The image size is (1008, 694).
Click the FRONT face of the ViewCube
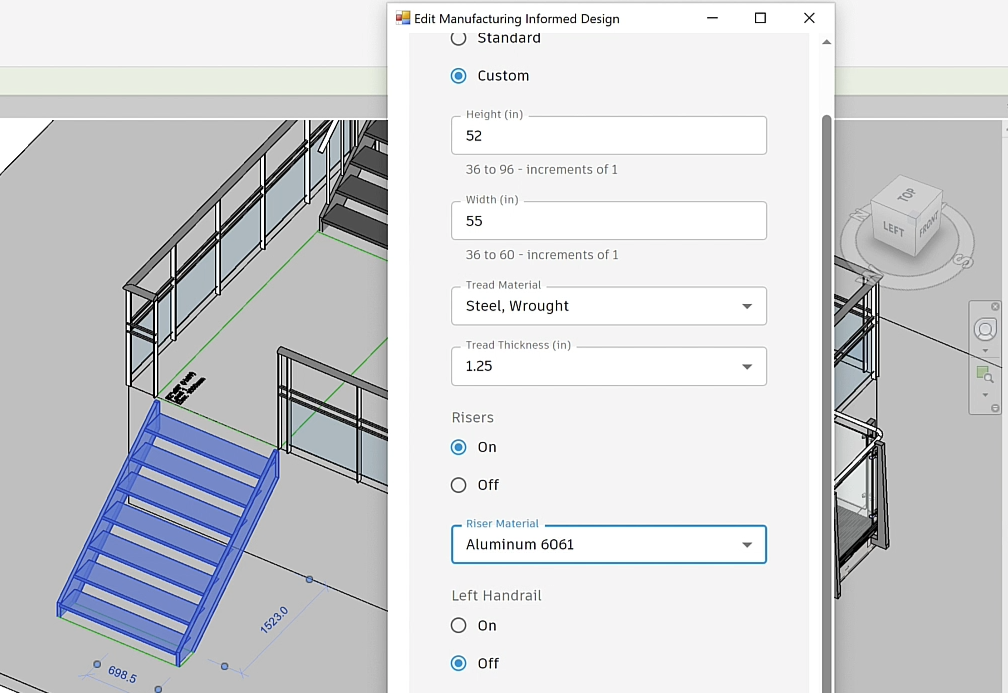click(928, 223)
